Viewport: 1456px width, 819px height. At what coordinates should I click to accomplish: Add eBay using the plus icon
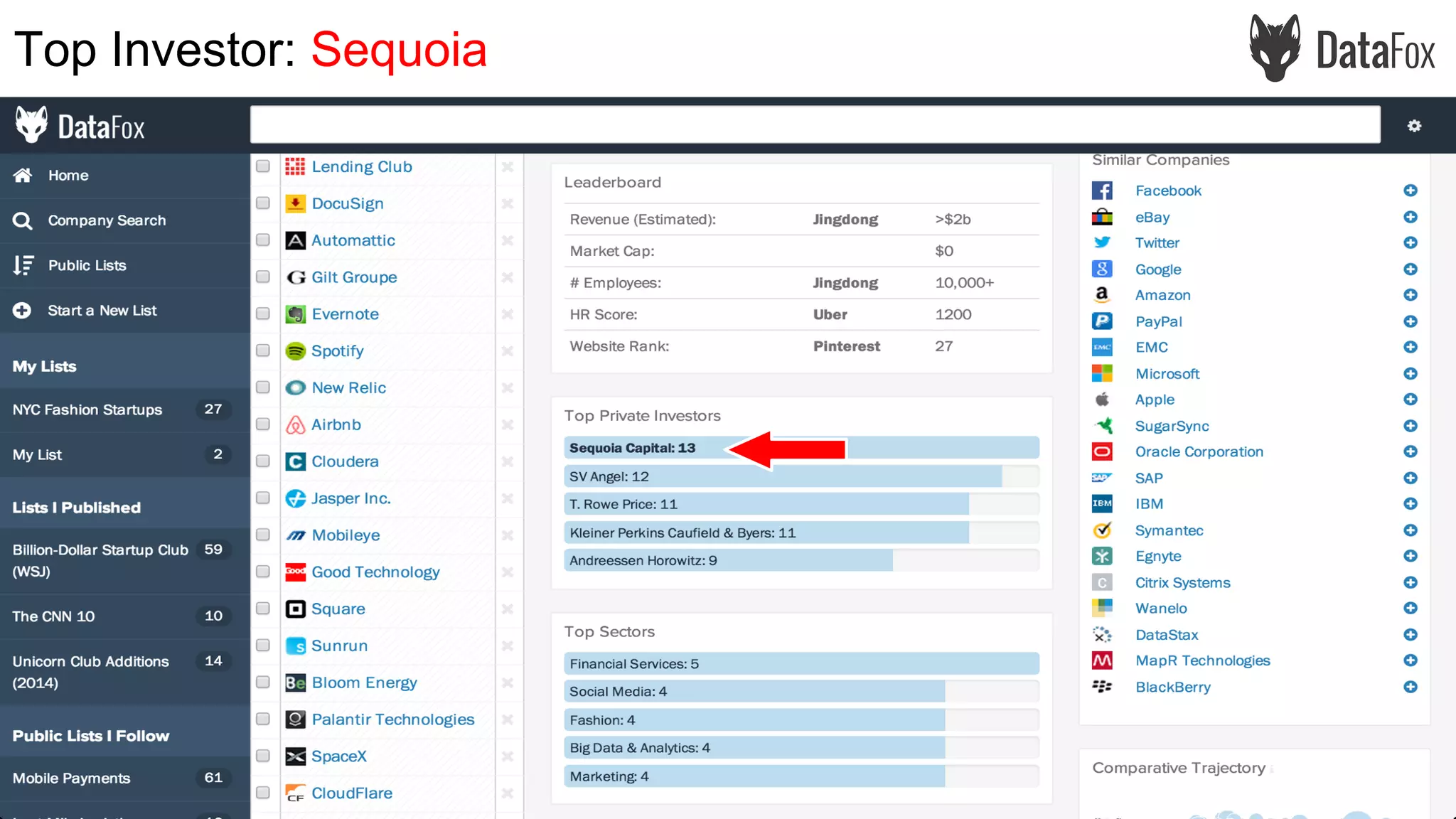(x=1410, y=217)
